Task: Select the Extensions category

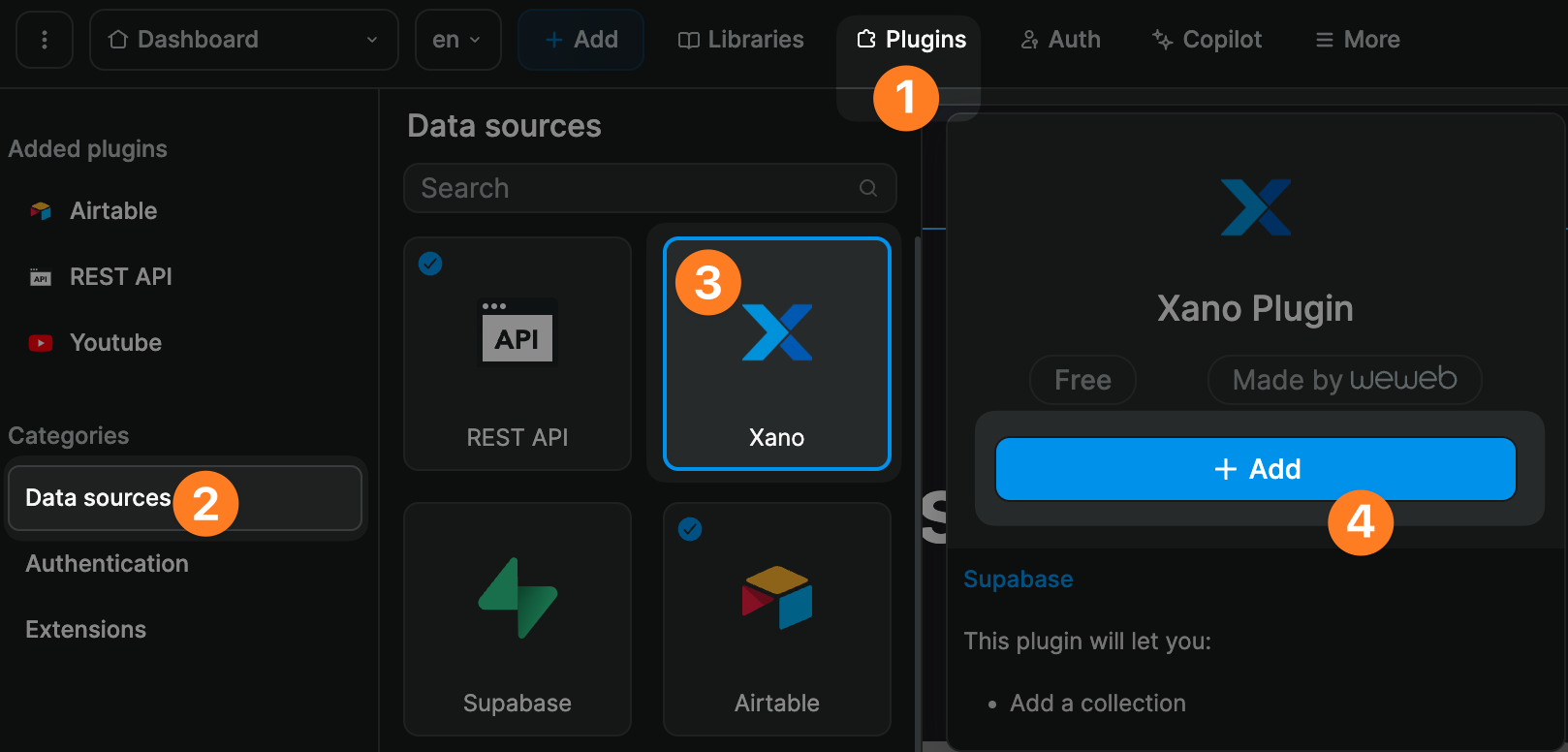Action: 85,629
